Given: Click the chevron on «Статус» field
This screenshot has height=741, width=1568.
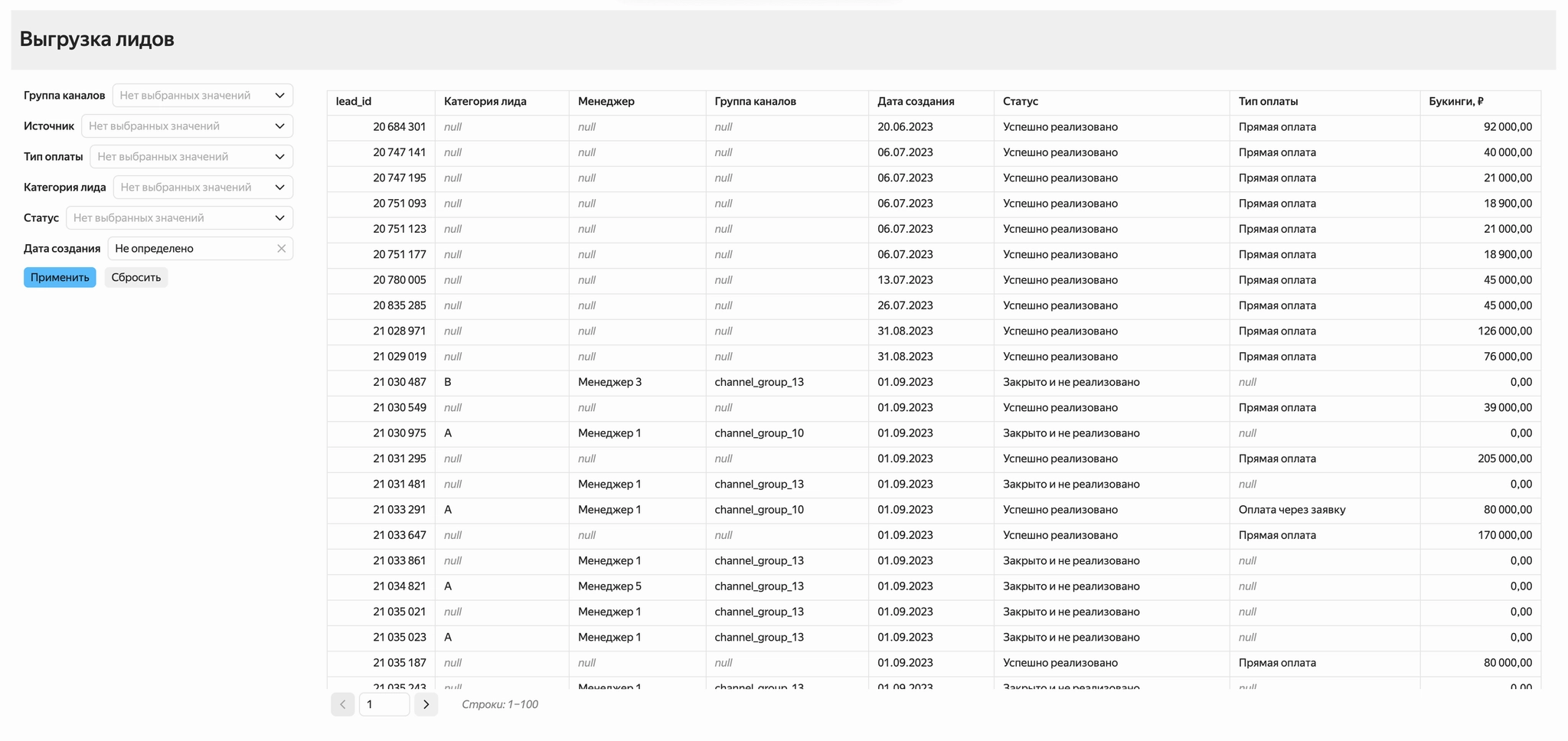Looking at the screenshot, I should click(x=280, y=217).
